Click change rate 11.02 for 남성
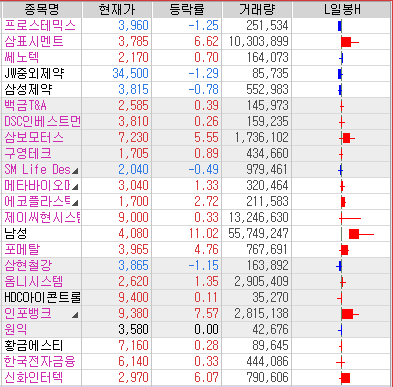 [204, 234]
